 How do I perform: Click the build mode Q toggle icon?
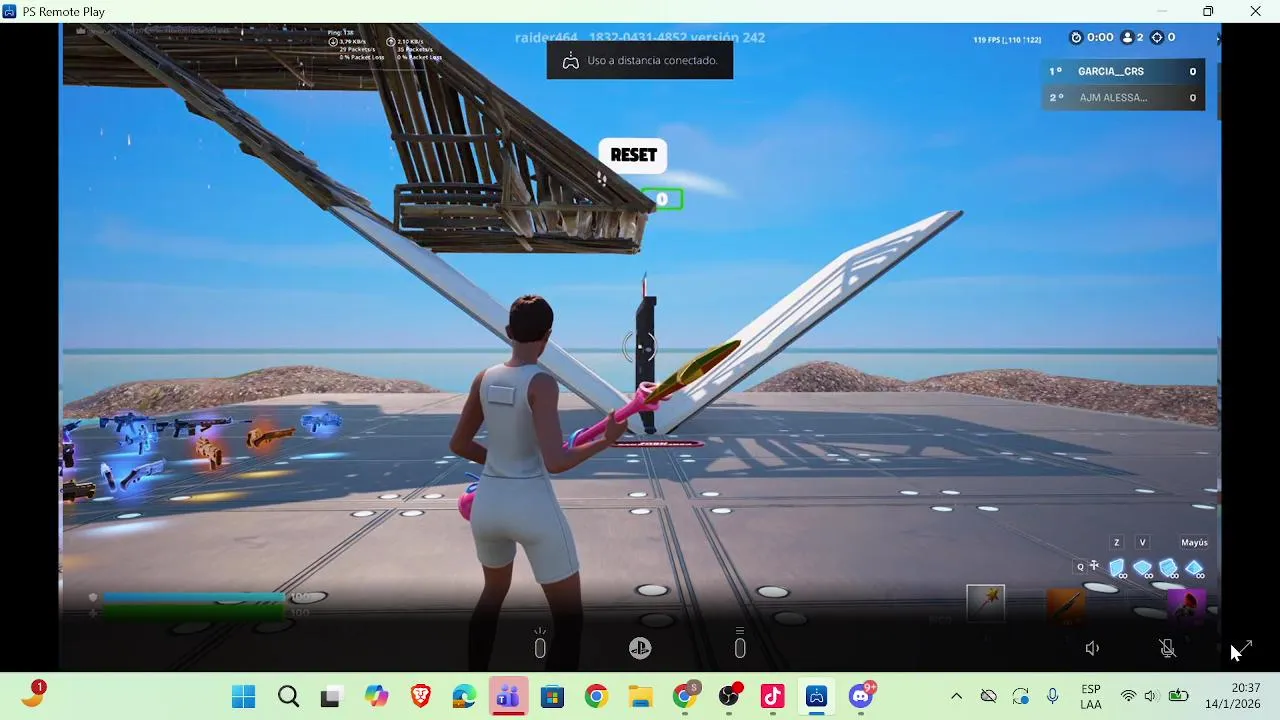pyautogui.click(x=1088, y=566)
